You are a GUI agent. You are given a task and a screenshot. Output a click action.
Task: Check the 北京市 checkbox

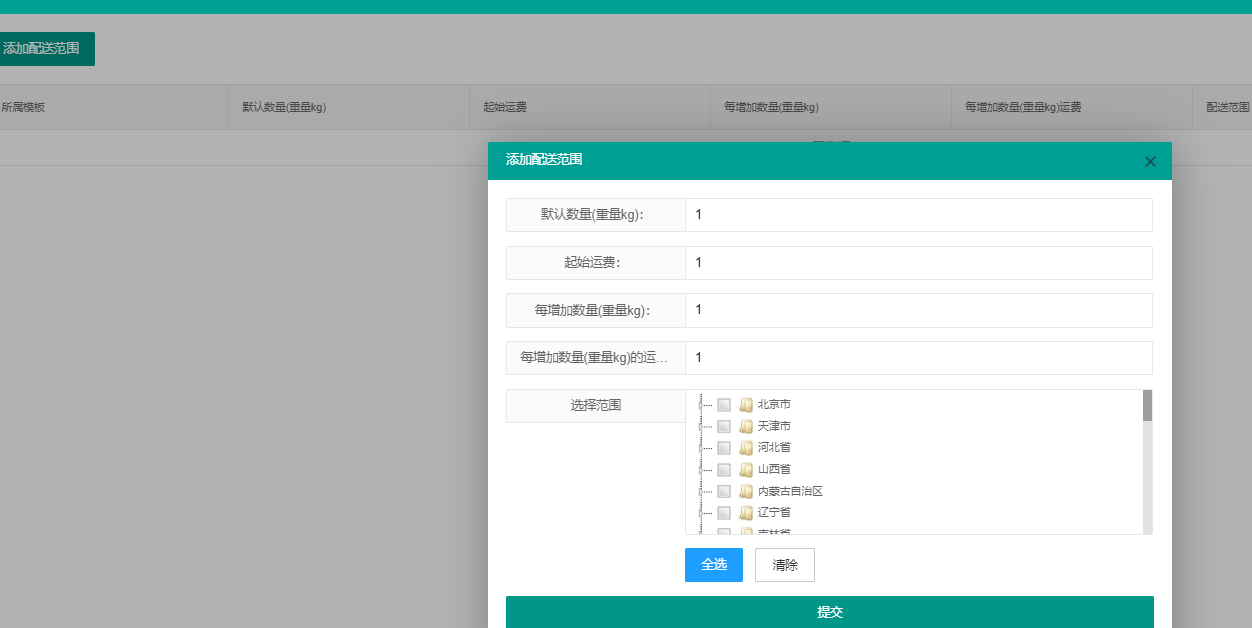pos(724,405)
